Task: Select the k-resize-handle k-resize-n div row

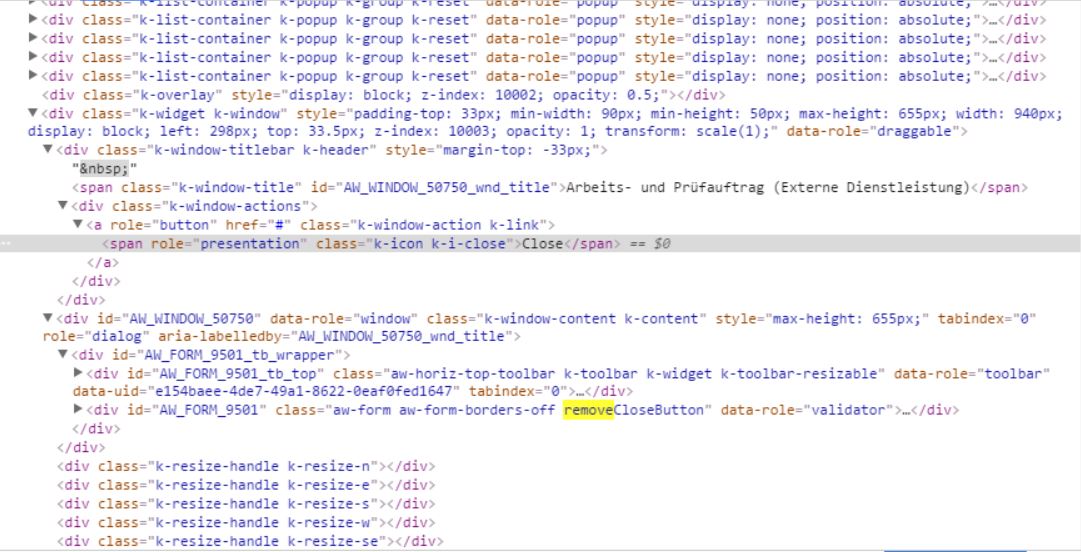Action: pos(246,467)
